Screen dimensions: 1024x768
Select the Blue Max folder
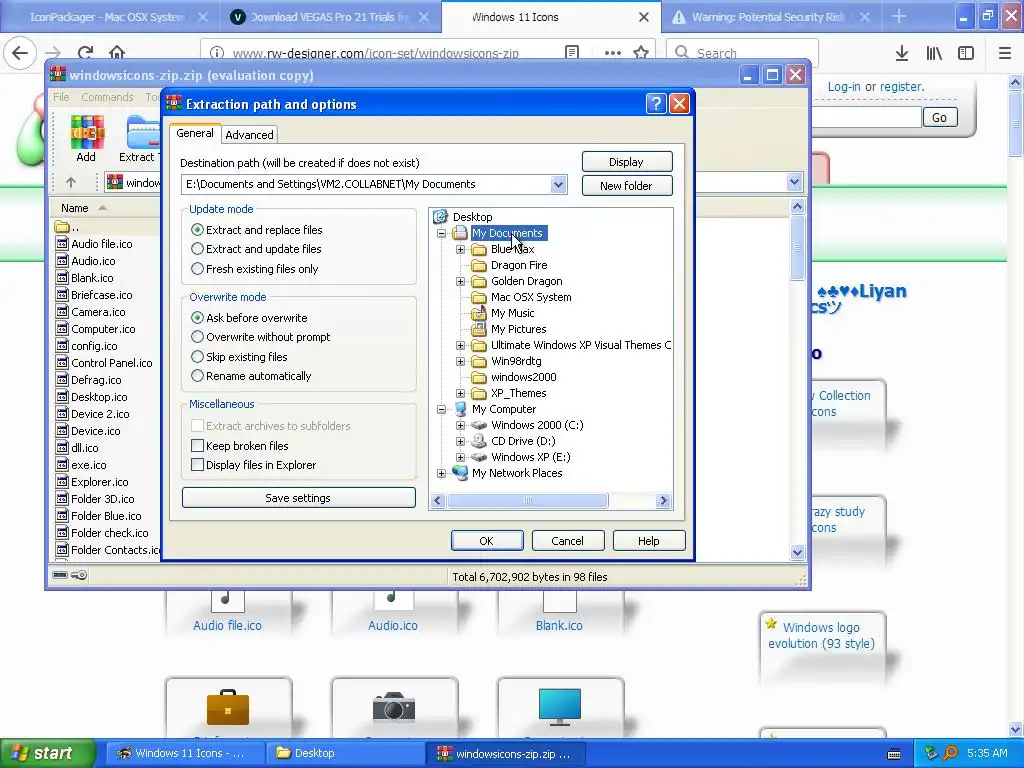(512, 249)
